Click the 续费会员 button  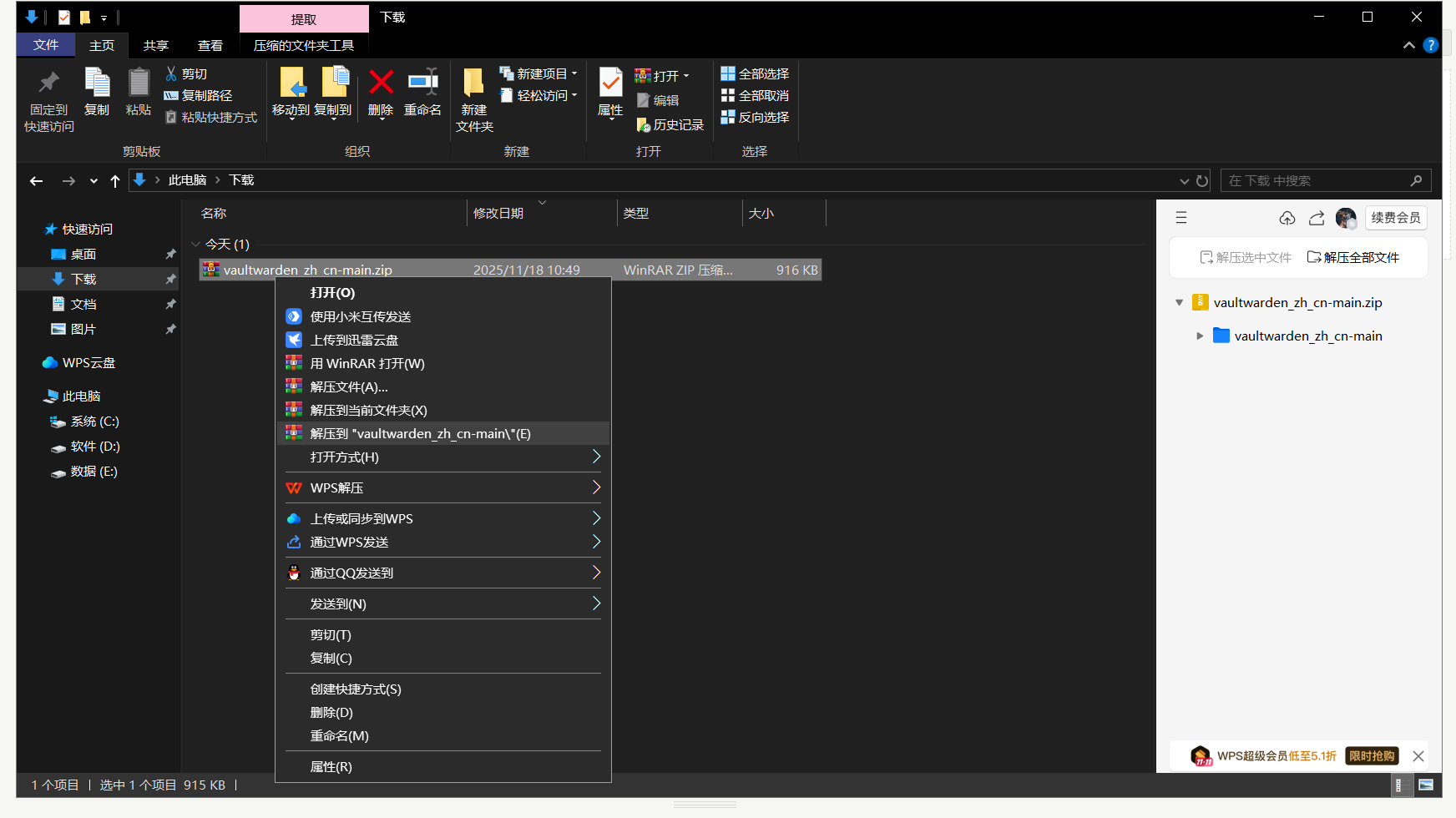coord(1395,218)
